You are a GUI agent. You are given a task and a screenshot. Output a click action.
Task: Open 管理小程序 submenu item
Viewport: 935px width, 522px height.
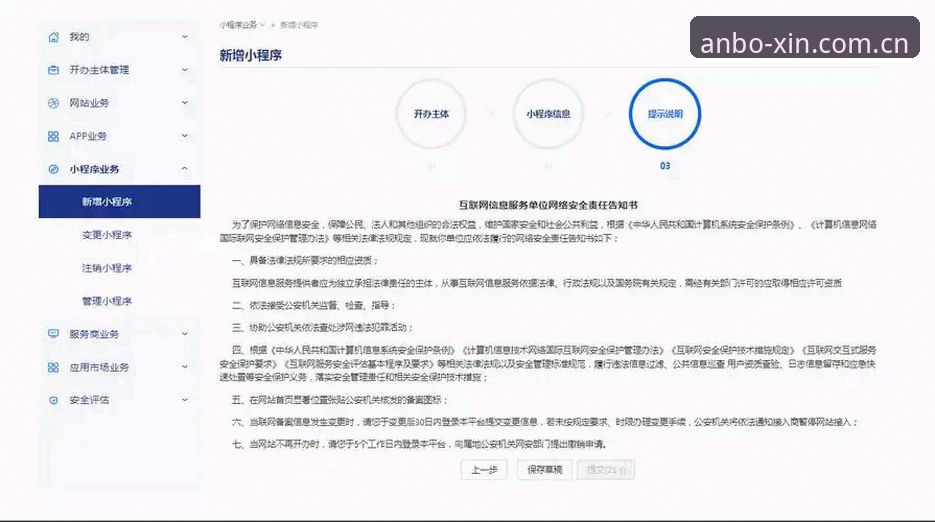[x=107, y=301]
